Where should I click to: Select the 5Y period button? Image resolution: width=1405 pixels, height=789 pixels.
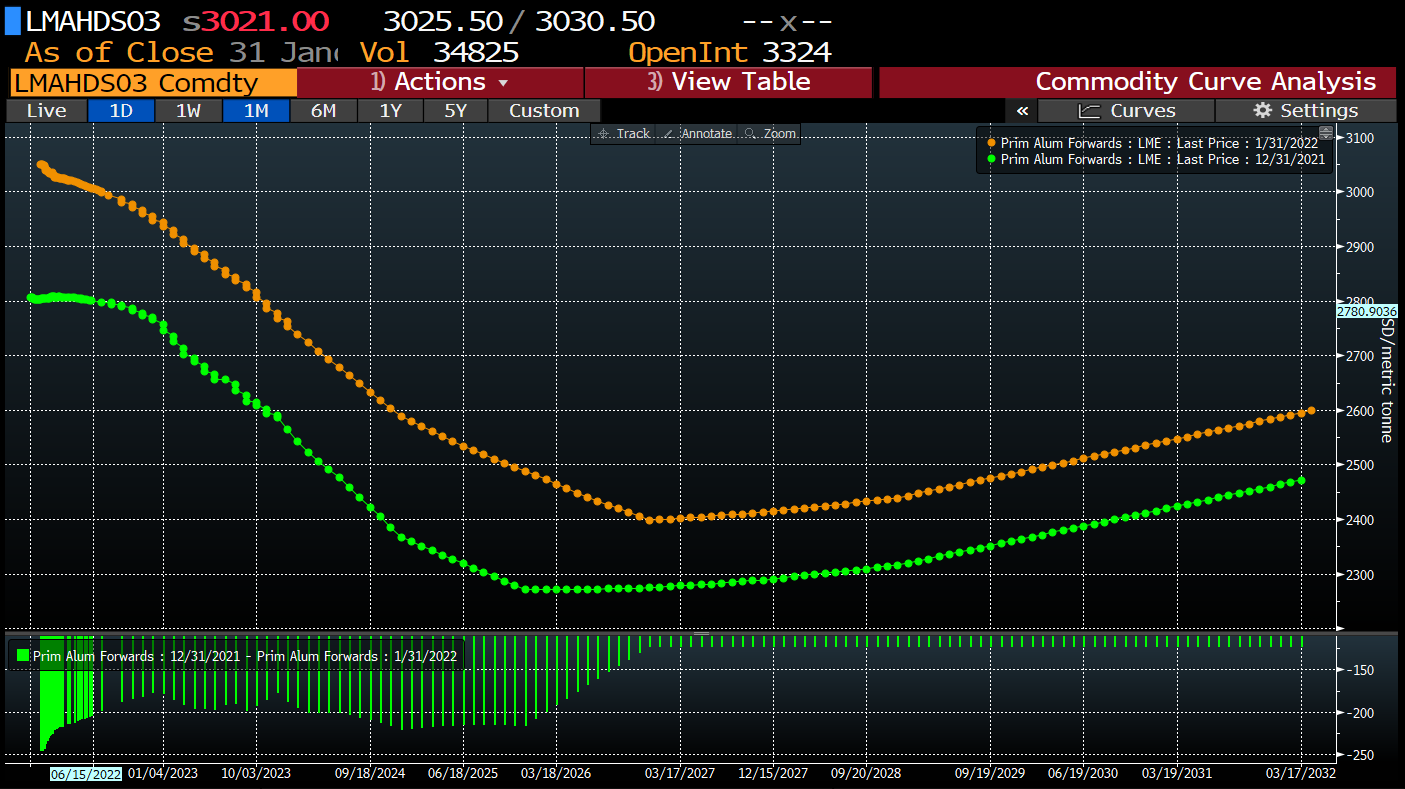[x=455, y=111]
